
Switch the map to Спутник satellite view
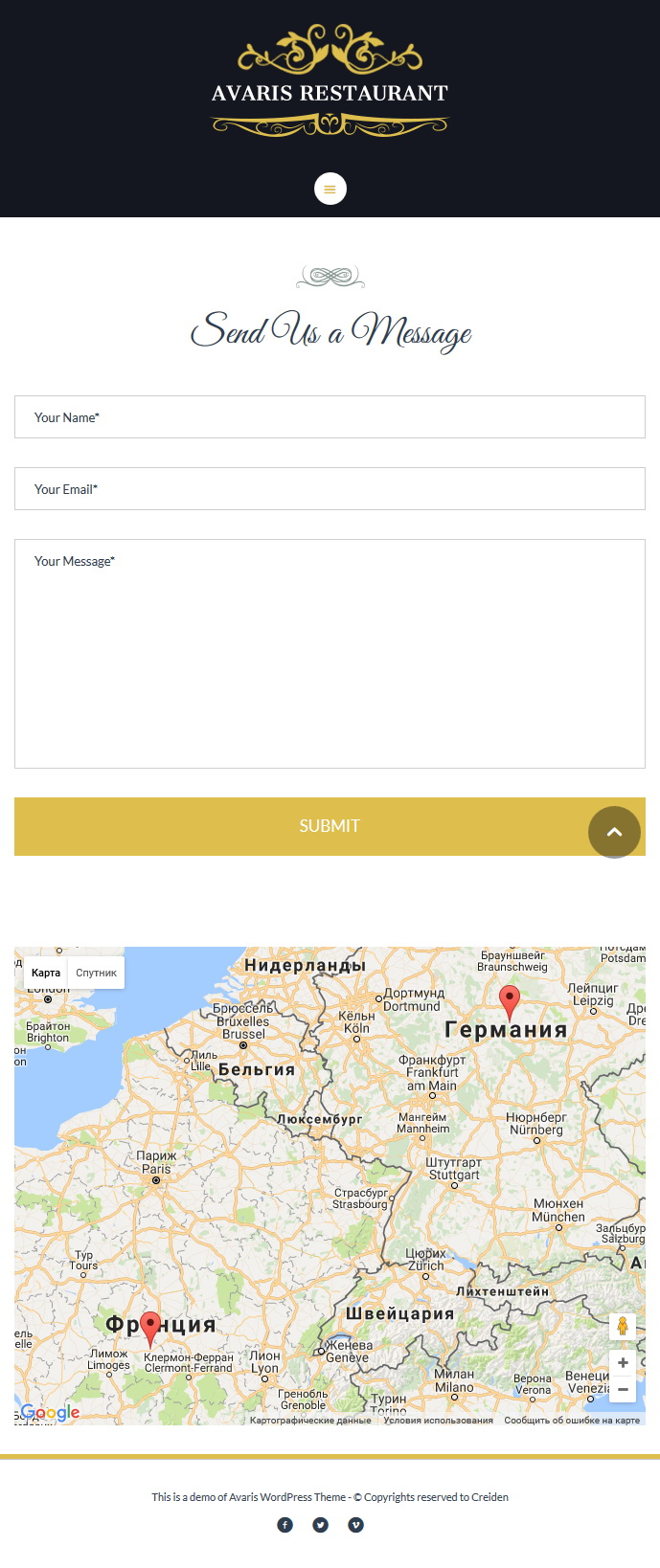(x=96, y=973)
